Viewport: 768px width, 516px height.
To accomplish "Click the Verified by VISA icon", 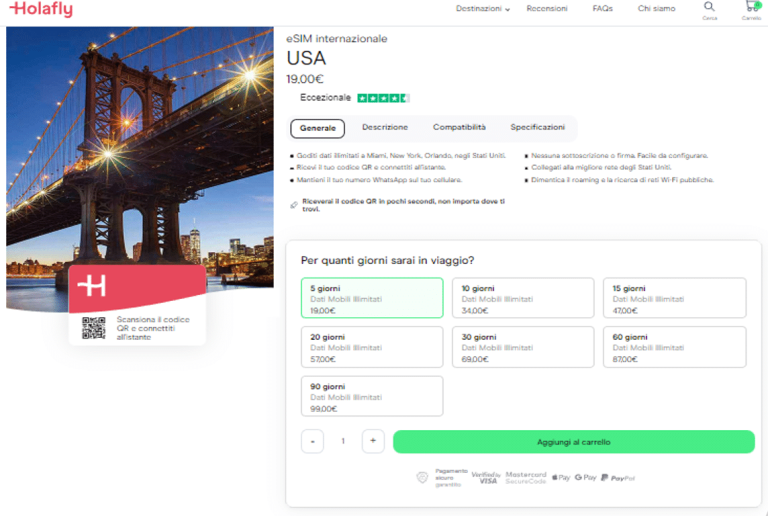I will point(485,477).
